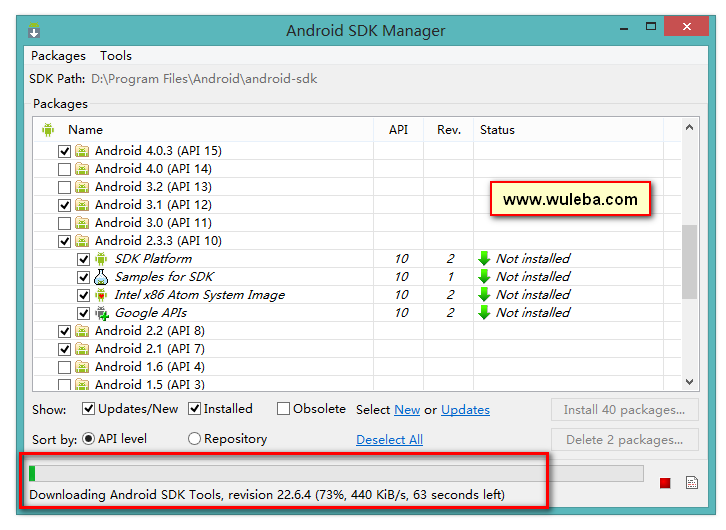Click the folder icon for Android 2.2 (API 8)
726x530 pixels.
pos(82,331)
